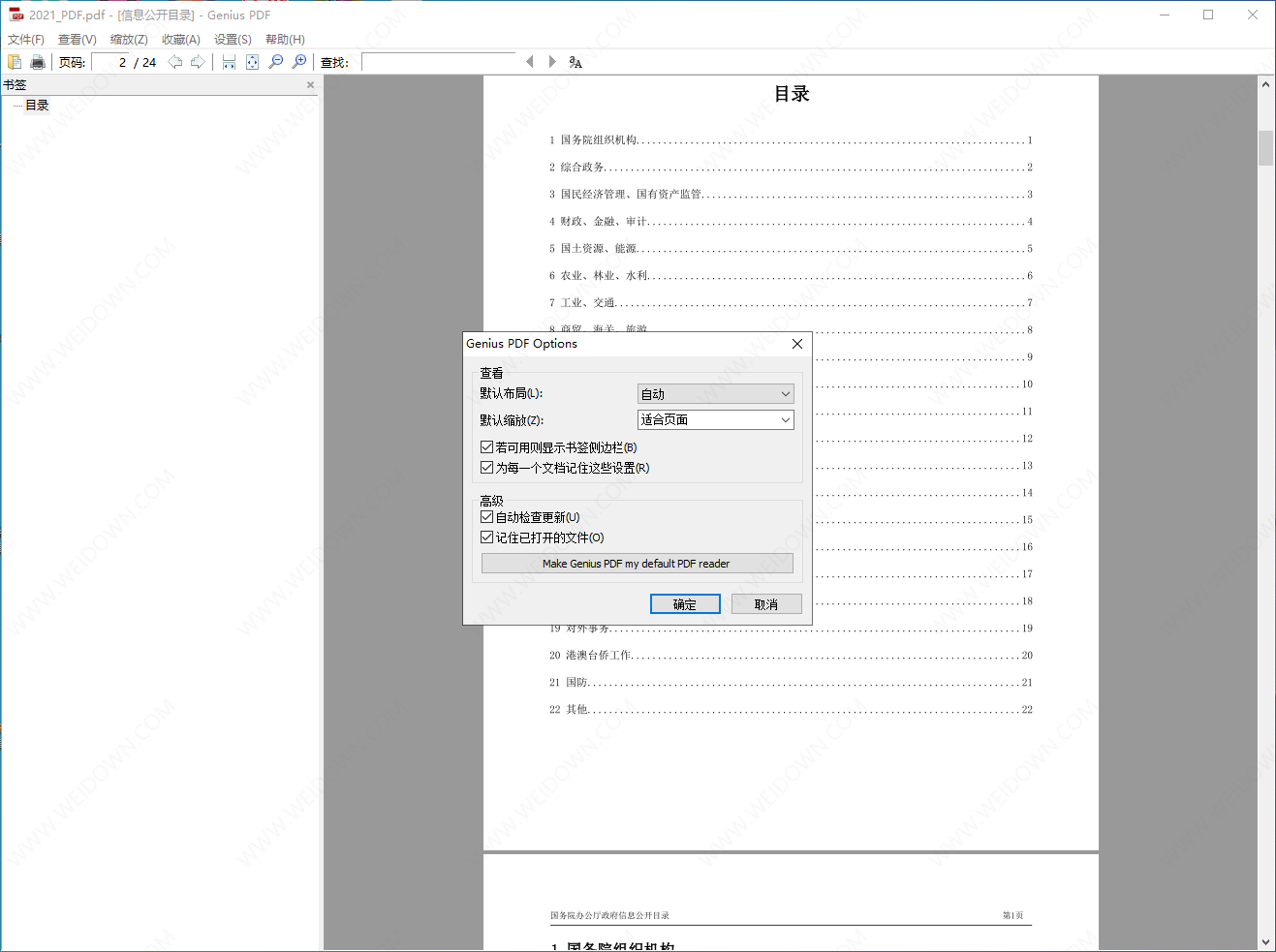Click contents entry 20 港澳台侨工作
This screenshot has height=952, width=1276.
[x=791, y=656]
